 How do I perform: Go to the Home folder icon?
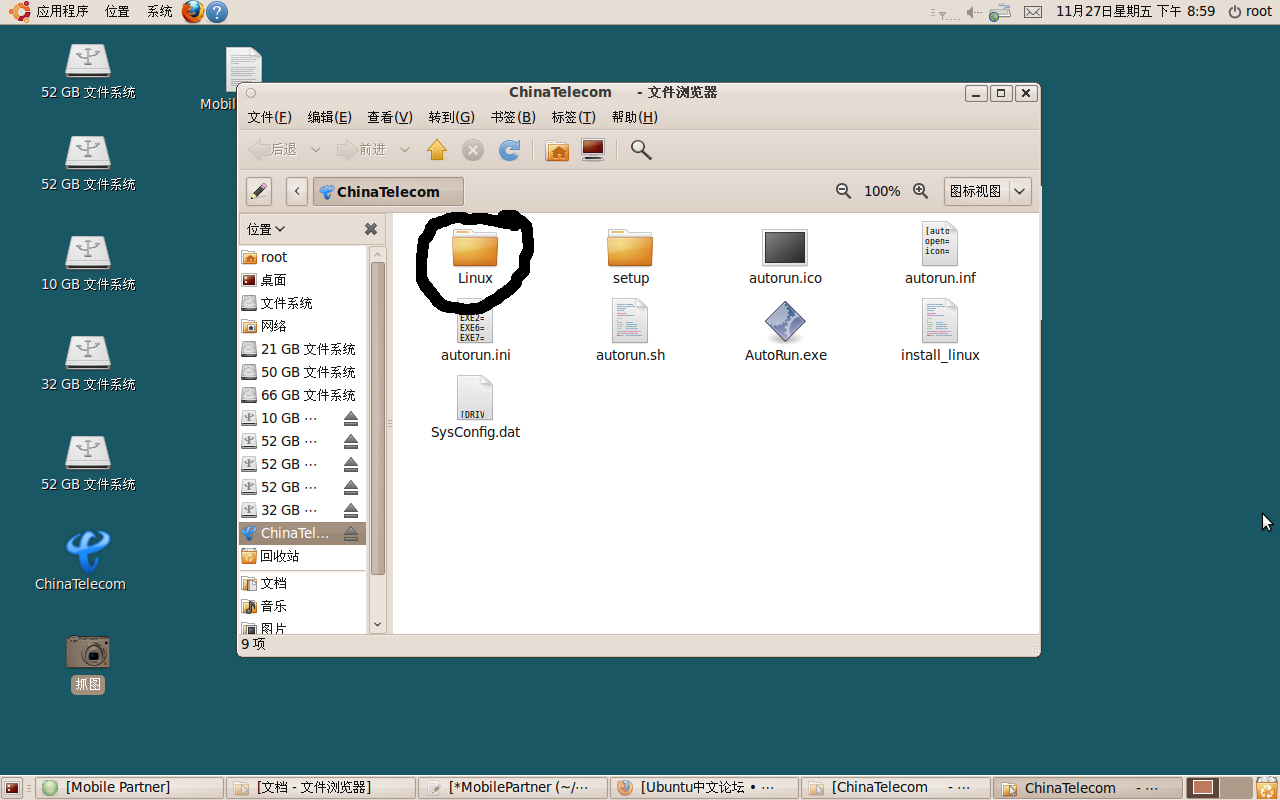[x=557, y=150]
